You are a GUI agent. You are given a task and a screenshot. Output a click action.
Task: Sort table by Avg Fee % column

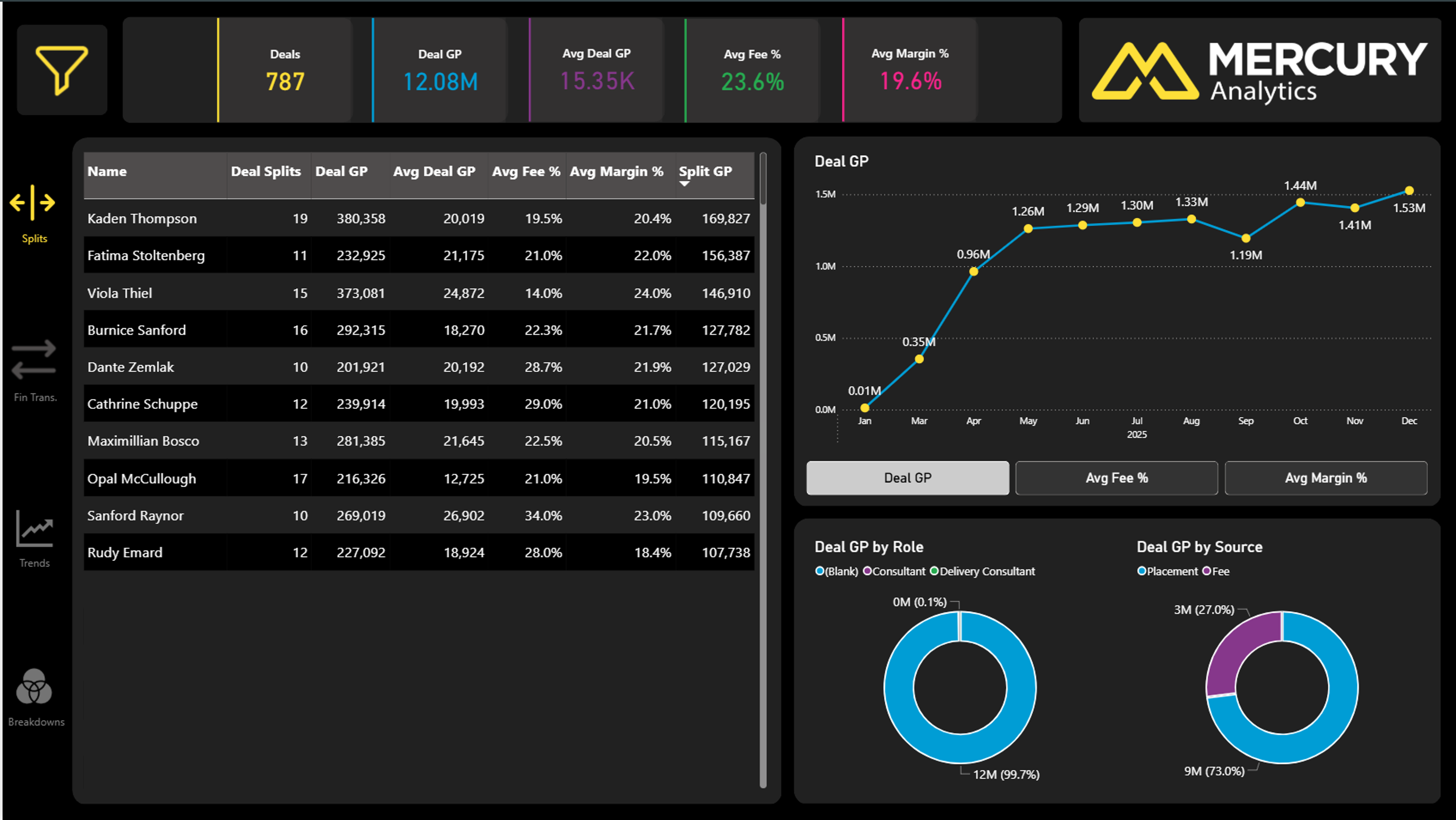coord(526,172)
